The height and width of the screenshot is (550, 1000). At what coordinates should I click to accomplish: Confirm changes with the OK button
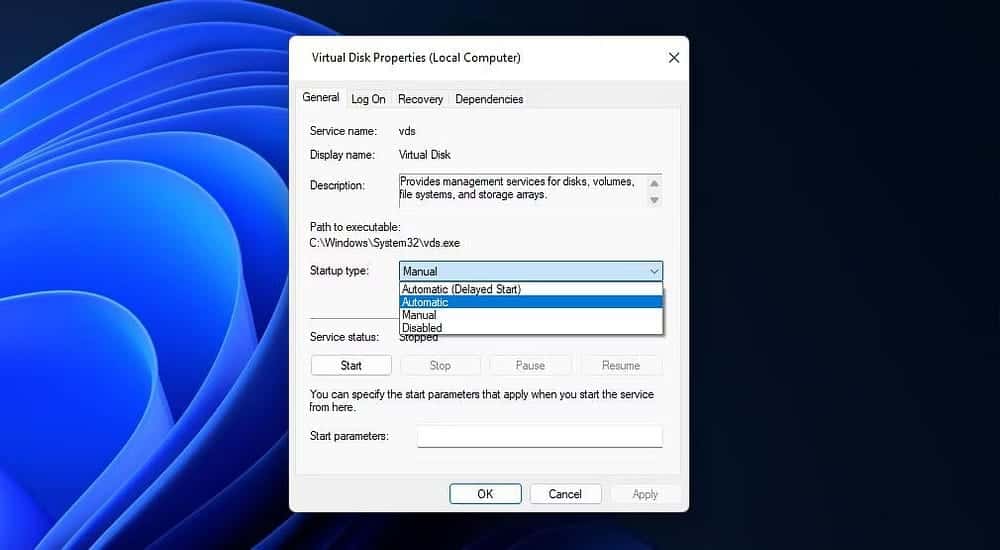pyautogui.click(x=485, y=494)
